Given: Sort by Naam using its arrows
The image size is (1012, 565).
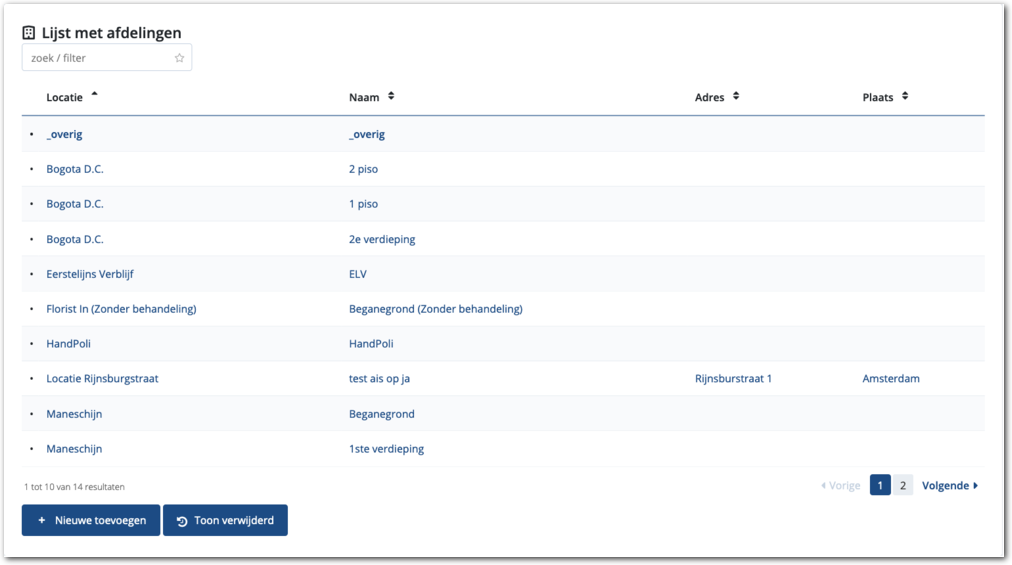Looking at the screenshot, I should click(391, 97).
